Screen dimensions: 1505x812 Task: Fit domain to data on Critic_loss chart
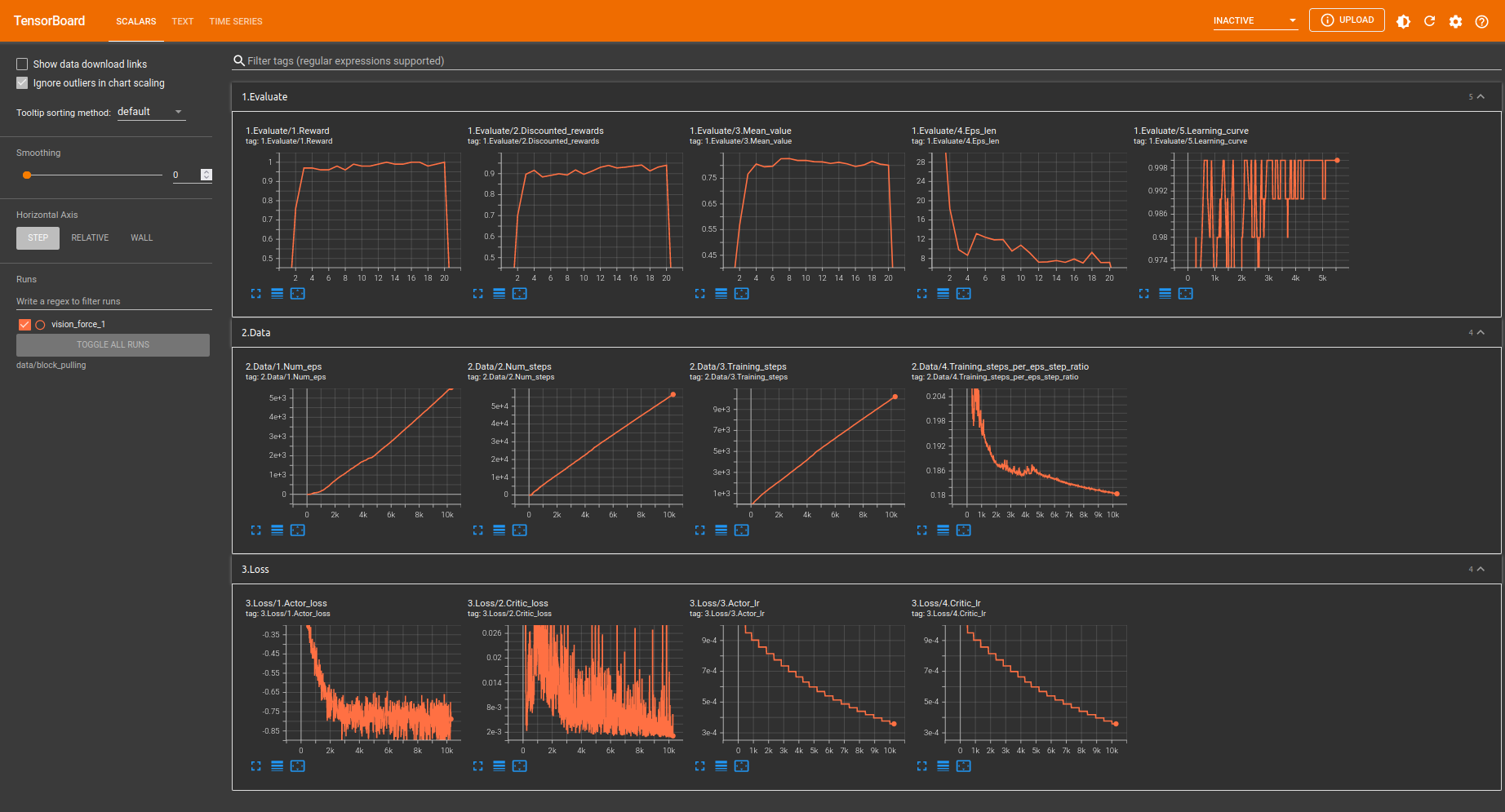pos(520,766)
